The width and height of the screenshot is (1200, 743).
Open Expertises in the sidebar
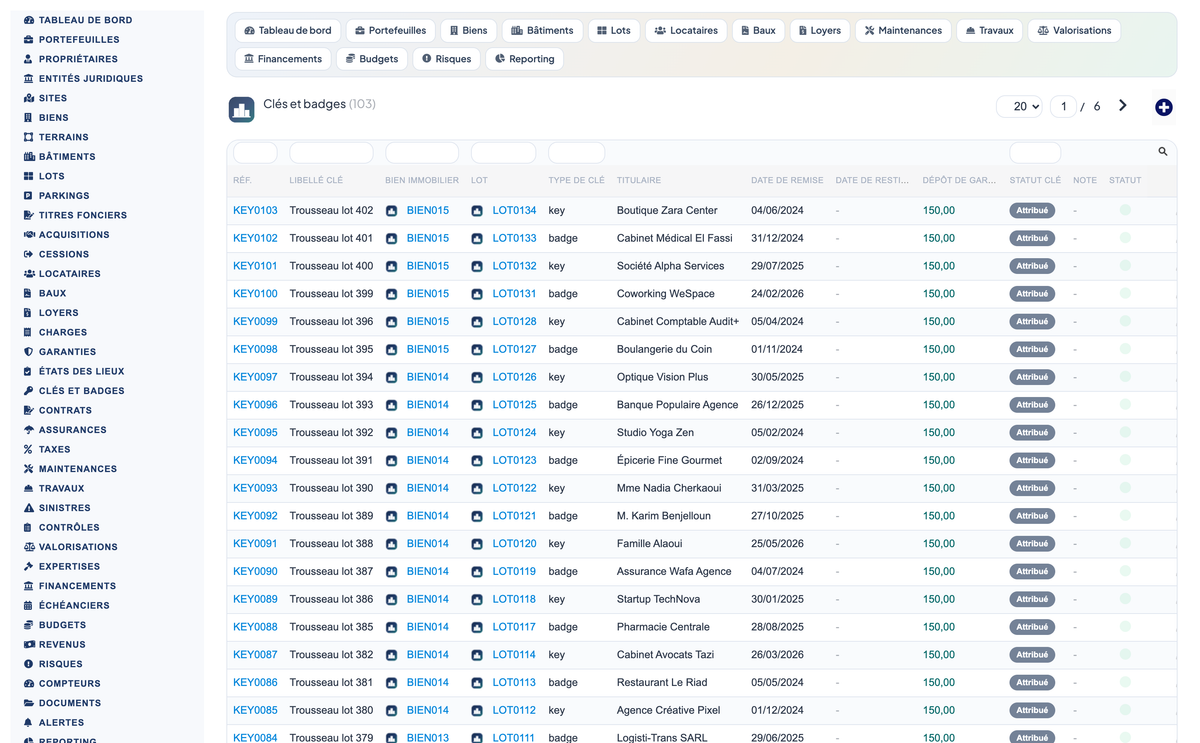pos(62,567)
